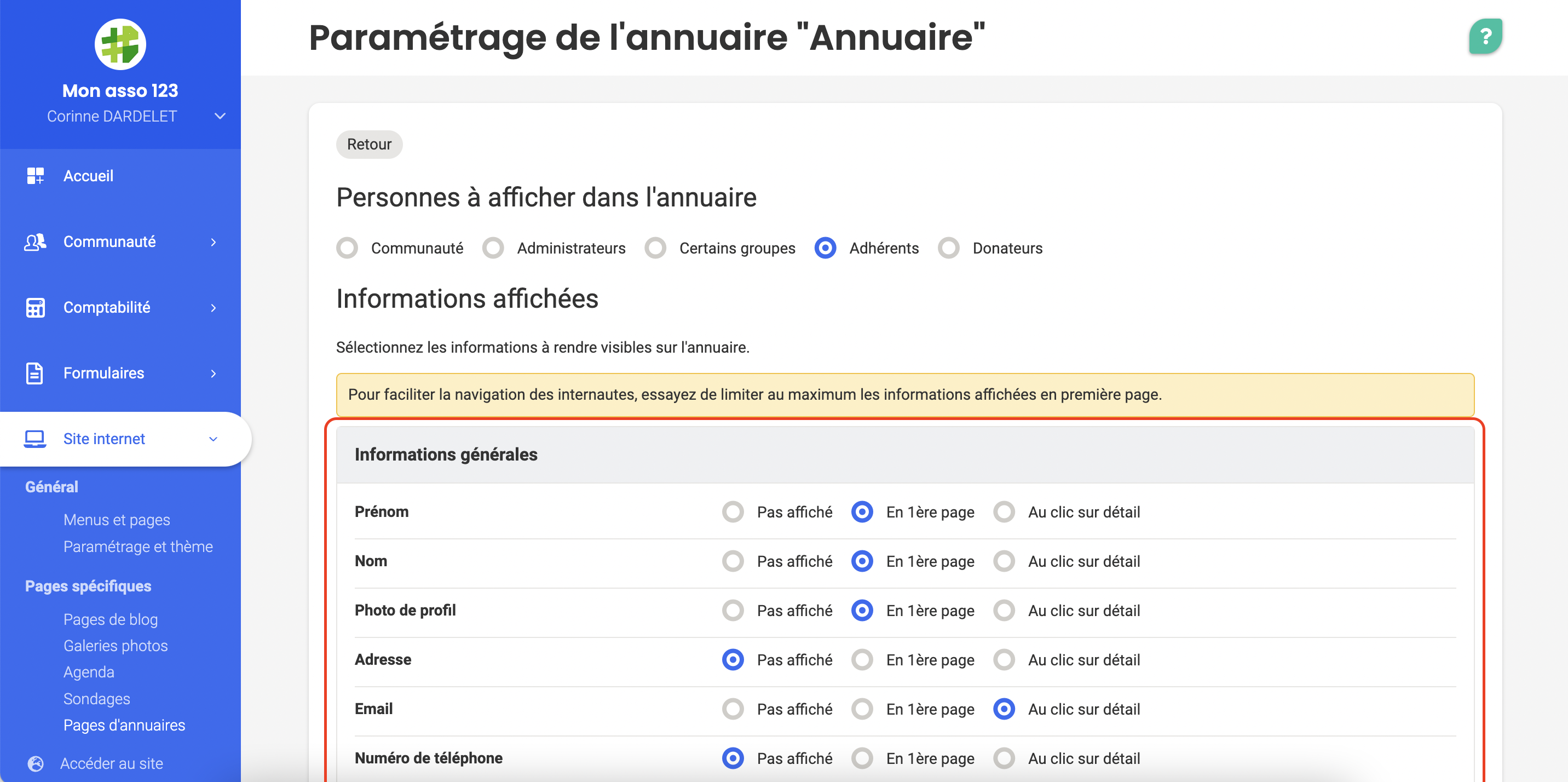Screen dimensions: 1568x782
Task: Expand the Comptabilité menu chevron
Action: click(x=213, y=308)
